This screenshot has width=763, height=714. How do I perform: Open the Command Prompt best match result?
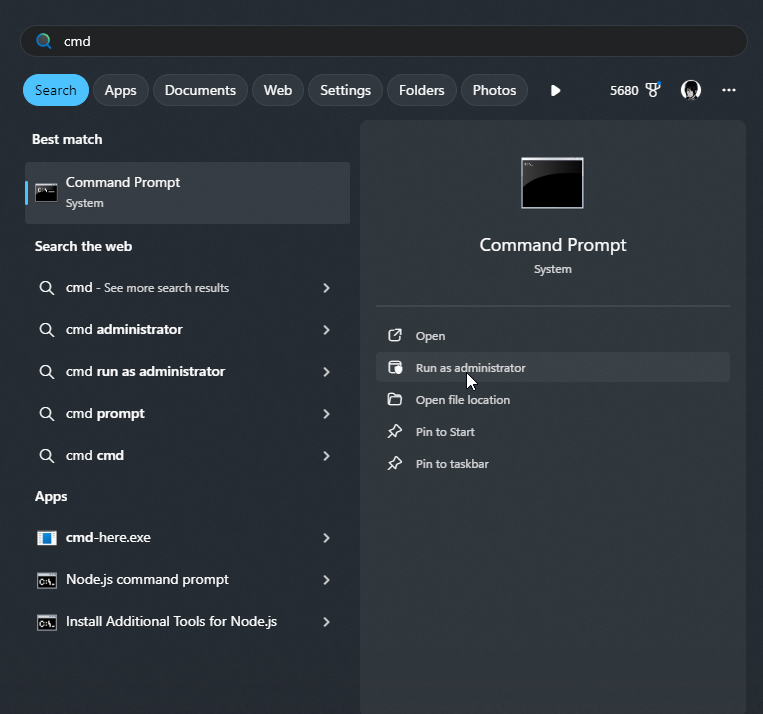pyautogui.click(x=187, y=193)
